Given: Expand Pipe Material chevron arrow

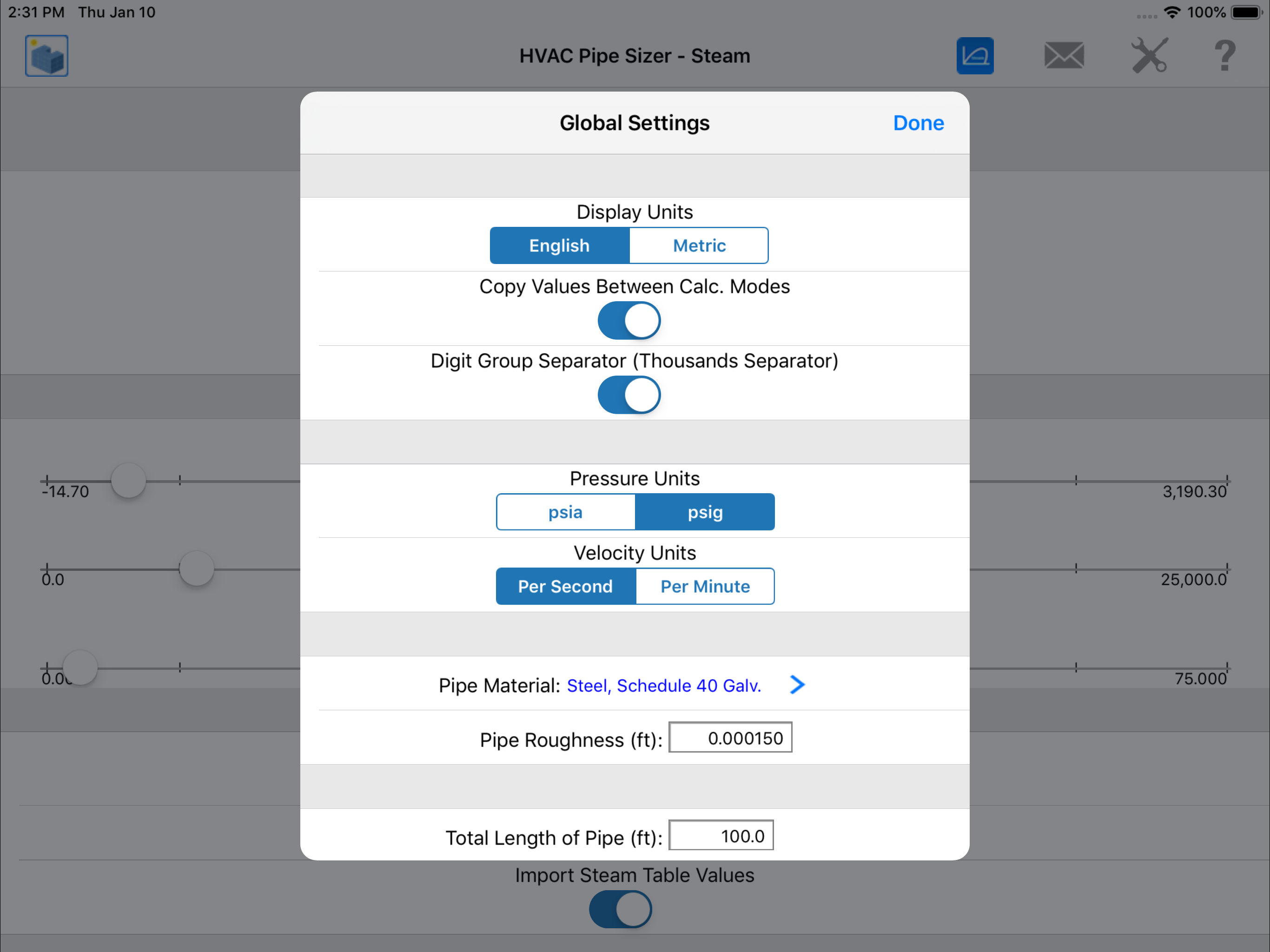Looking at the screenshot, I should click(797, 684).
